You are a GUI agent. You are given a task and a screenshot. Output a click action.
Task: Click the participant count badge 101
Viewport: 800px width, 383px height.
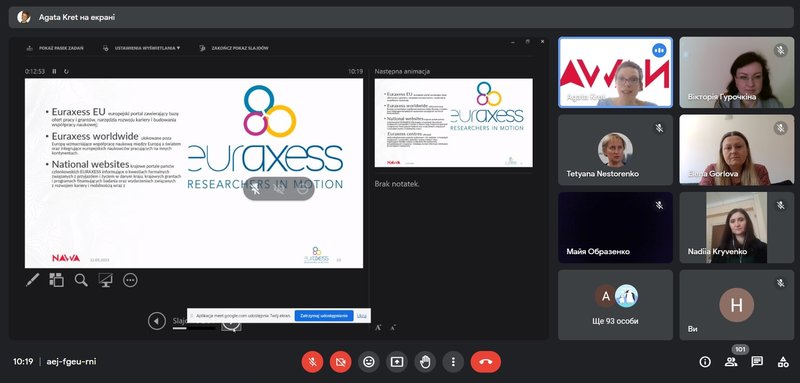coord(740,349)
